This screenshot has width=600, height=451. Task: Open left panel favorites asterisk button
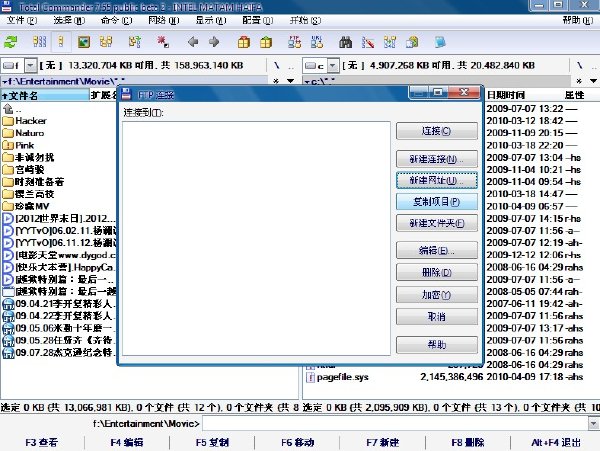click(276, 81)
